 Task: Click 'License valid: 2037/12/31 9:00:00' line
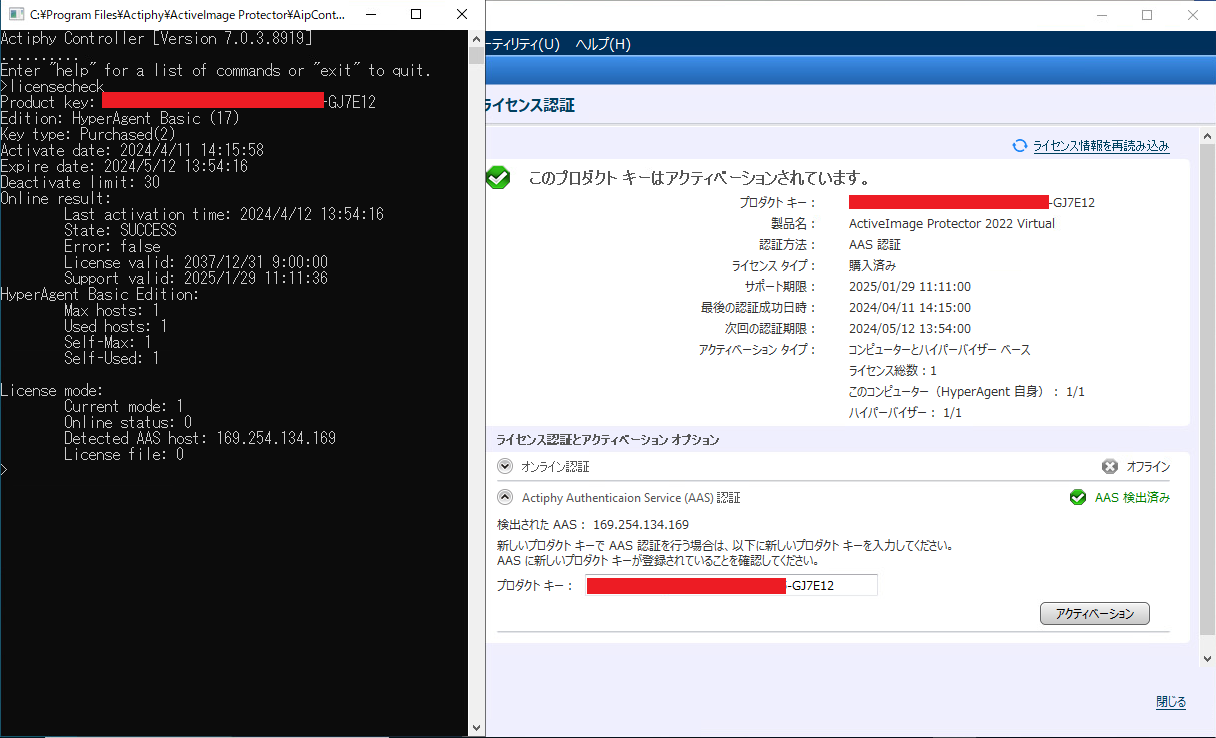[x=196, y=262]
